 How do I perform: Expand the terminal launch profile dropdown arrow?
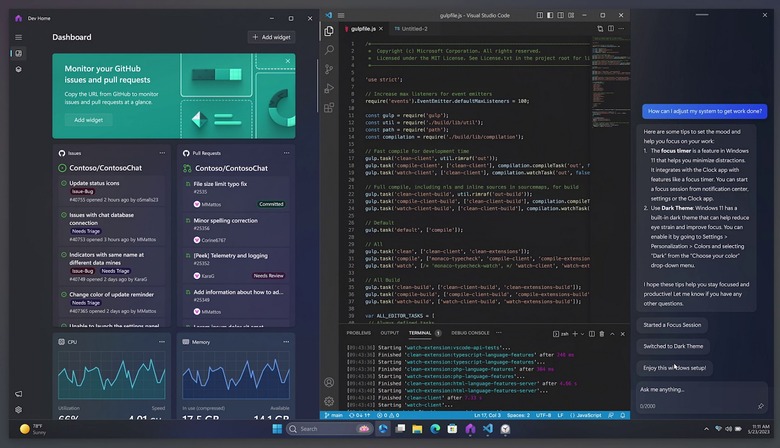583,334
